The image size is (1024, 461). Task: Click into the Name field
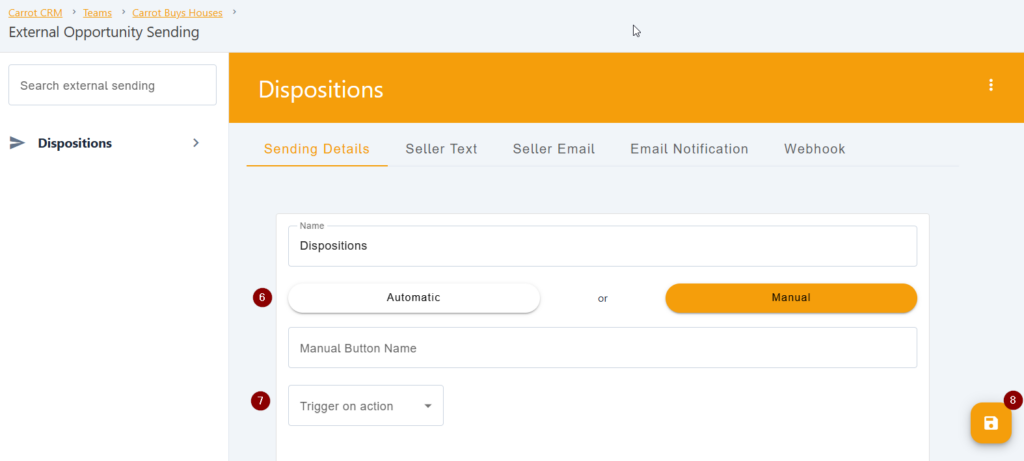coord(602,246)
